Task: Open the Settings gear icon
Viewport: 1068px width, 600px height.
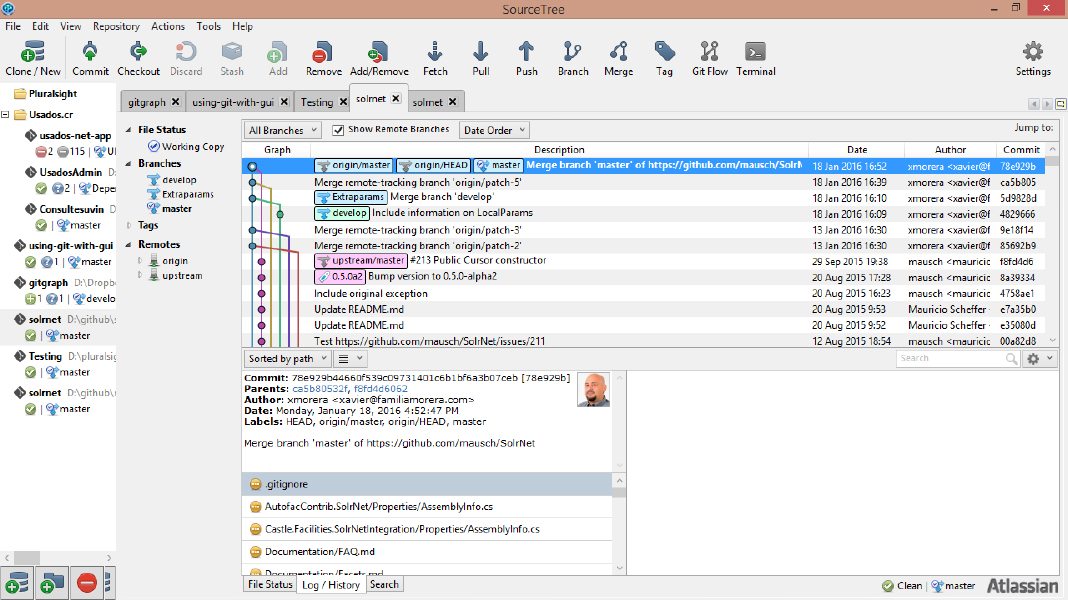Action: tap(1033, 58)
